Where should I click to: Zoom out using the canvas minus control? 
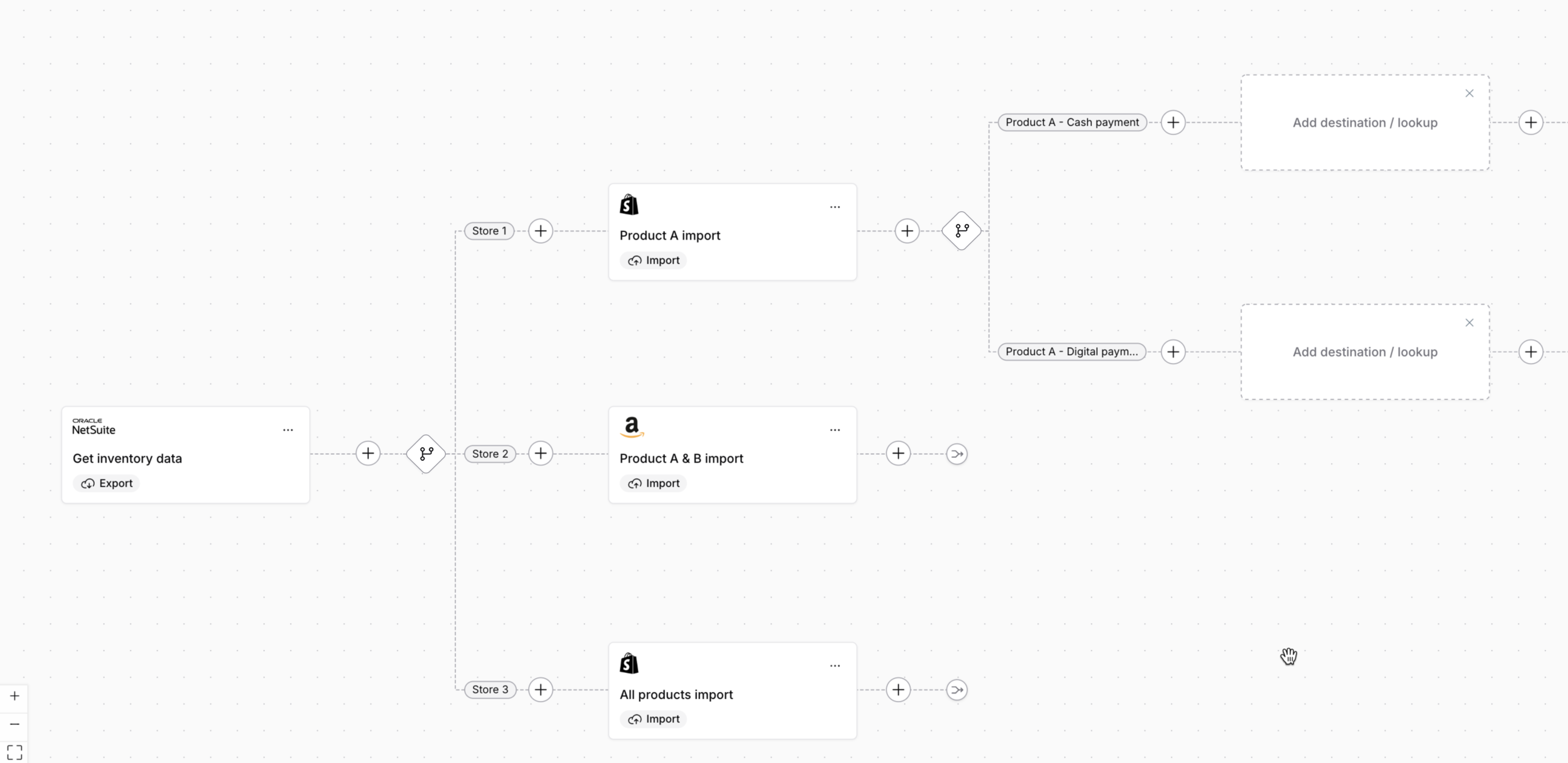pos(15,724)
